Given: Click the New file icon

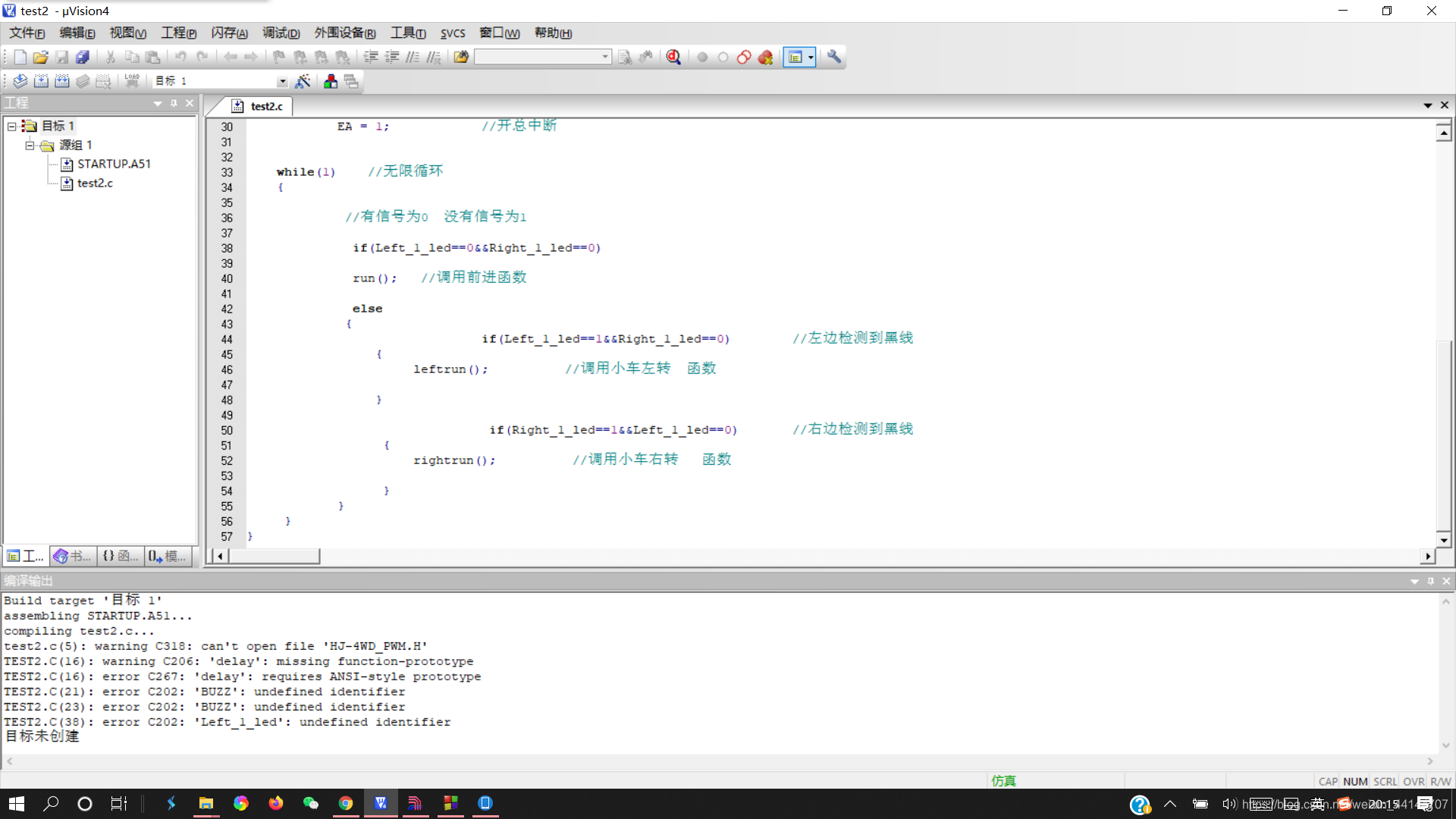Looking at the screenshot, I should 20,57.
